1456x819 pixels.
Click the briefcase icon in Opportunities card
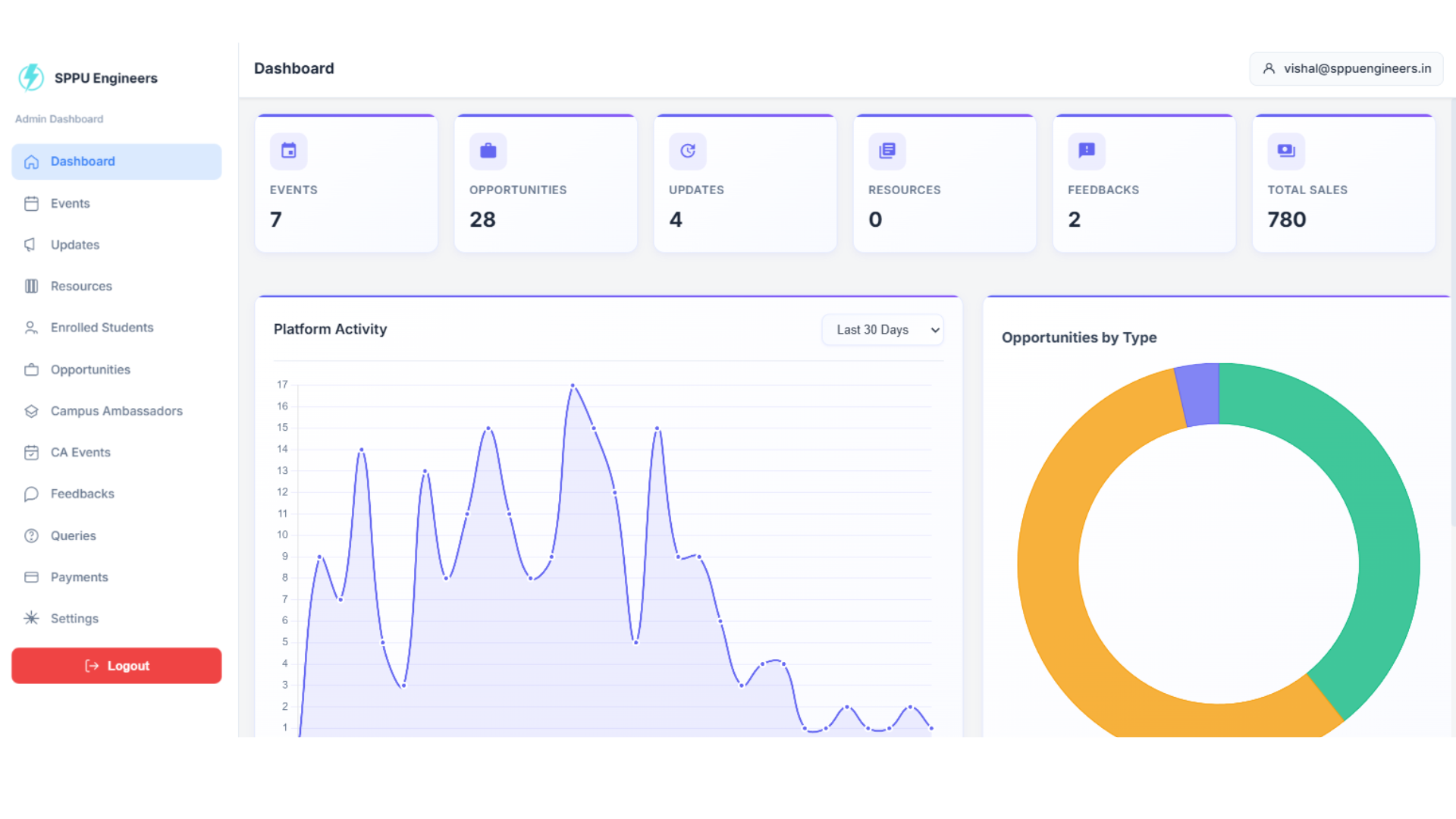(488, 151)
